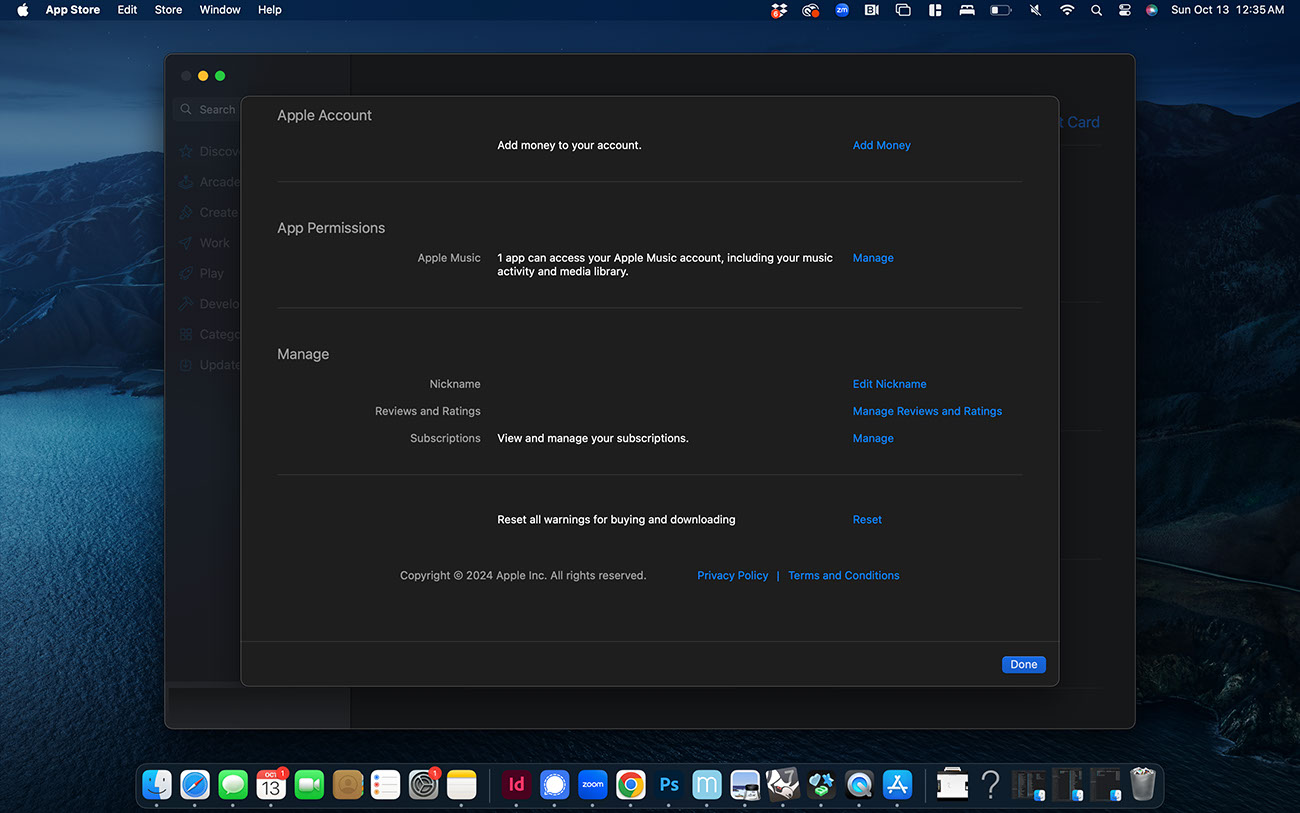Viewport: 1300px width, 813px height.
Task: Click the Wi-Fi status icon
Action: click(x=1067, y=10)
